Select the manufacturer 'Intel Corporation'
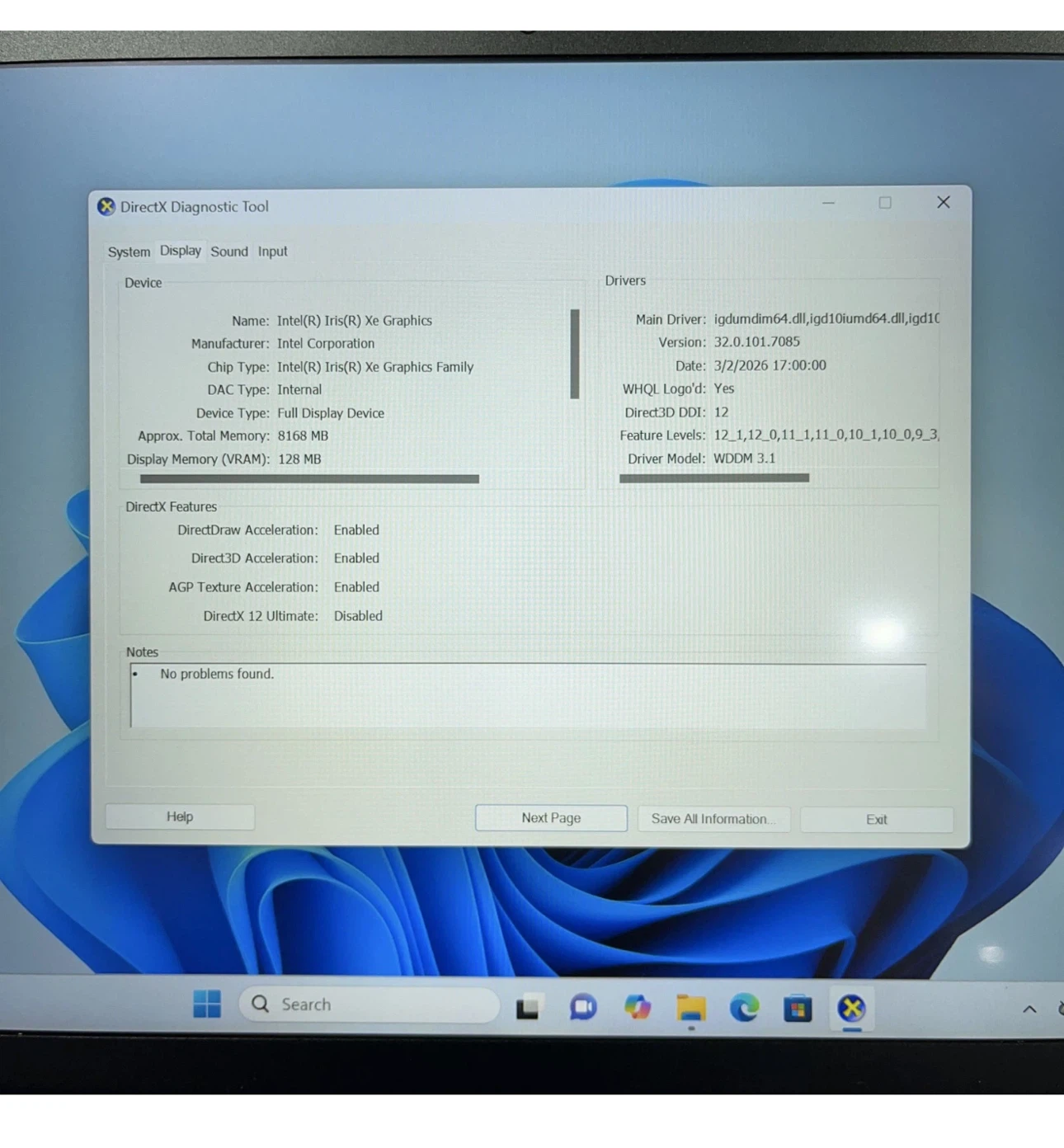The image size is (1064, 1148). coord(326,344)
